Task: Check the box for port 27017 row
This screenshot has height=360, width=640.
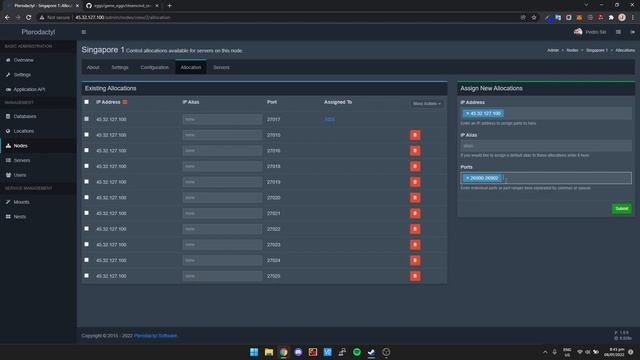Action: point(87,119)
